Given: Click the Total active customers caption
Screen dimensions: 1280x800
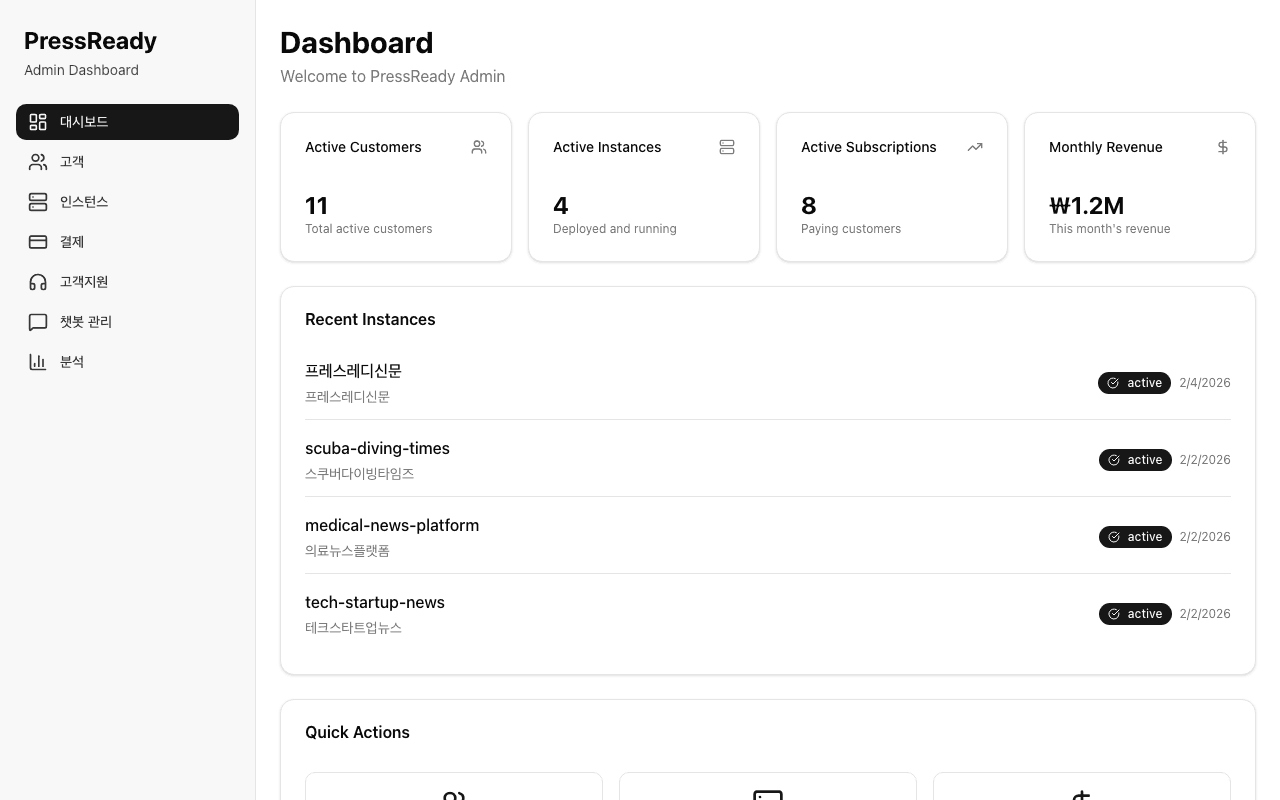Looking at the screenshot, I should pyautogui.click(x=368, y=229).
